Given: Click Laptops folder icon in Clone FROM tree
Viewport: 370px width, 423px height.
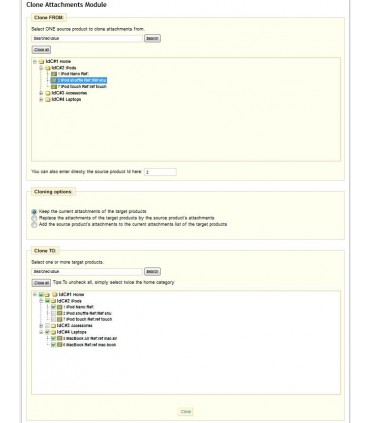Looking at the screenshot, I should coord(48,99).
